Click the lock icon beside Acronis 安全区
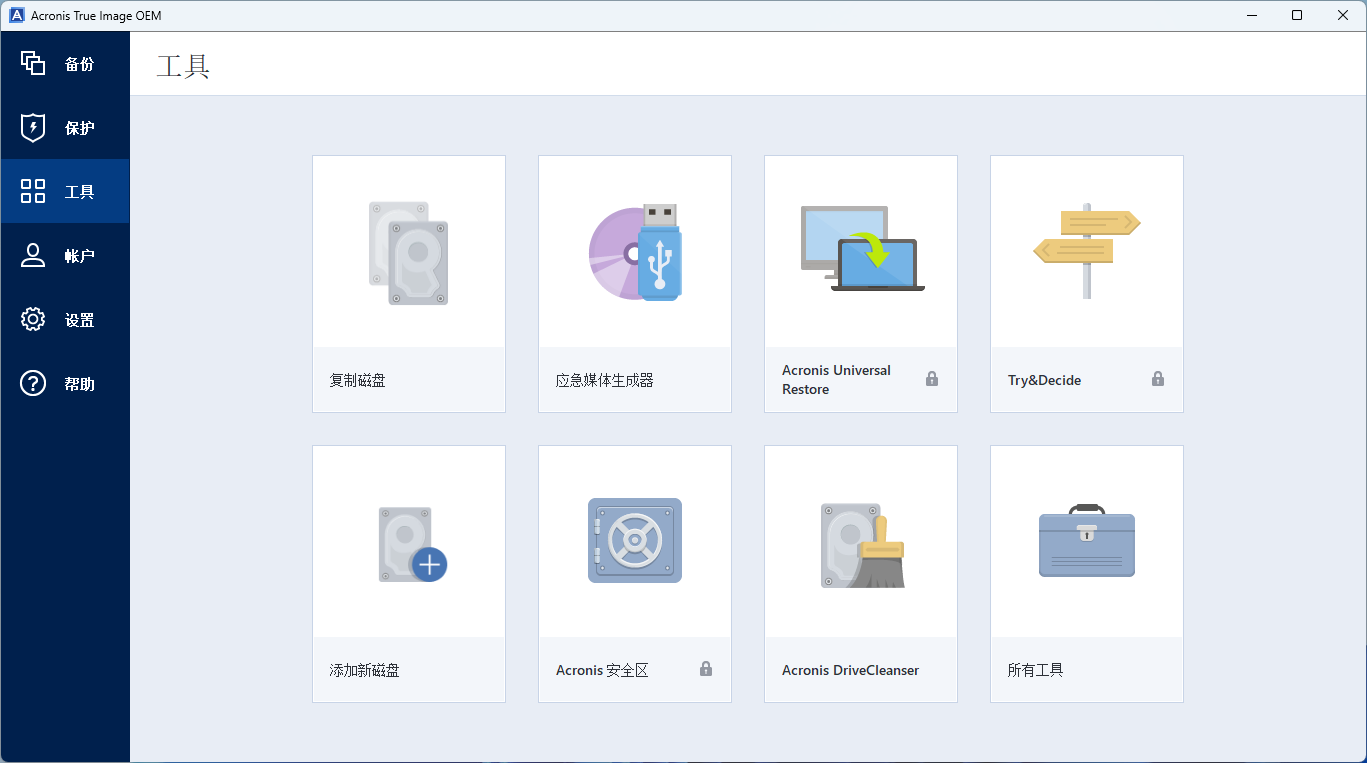Image resolution: width=1367 pixels, height=763 pixels. point(706,669)
